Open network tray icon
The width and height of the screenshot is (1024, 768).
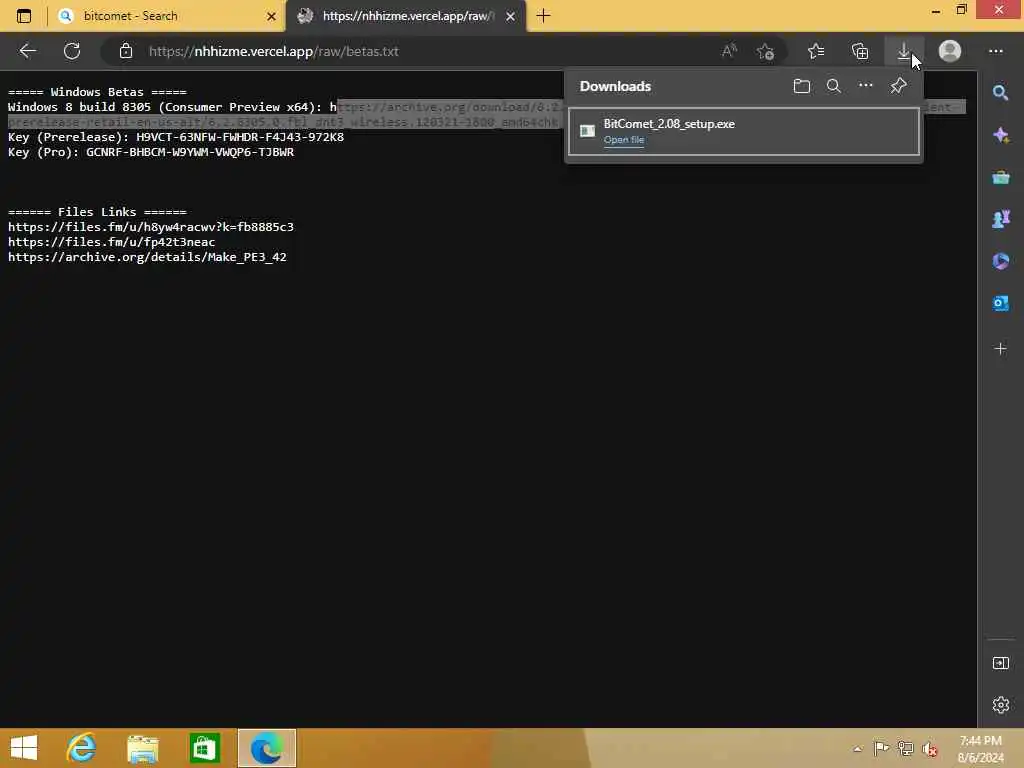[905, 748]
